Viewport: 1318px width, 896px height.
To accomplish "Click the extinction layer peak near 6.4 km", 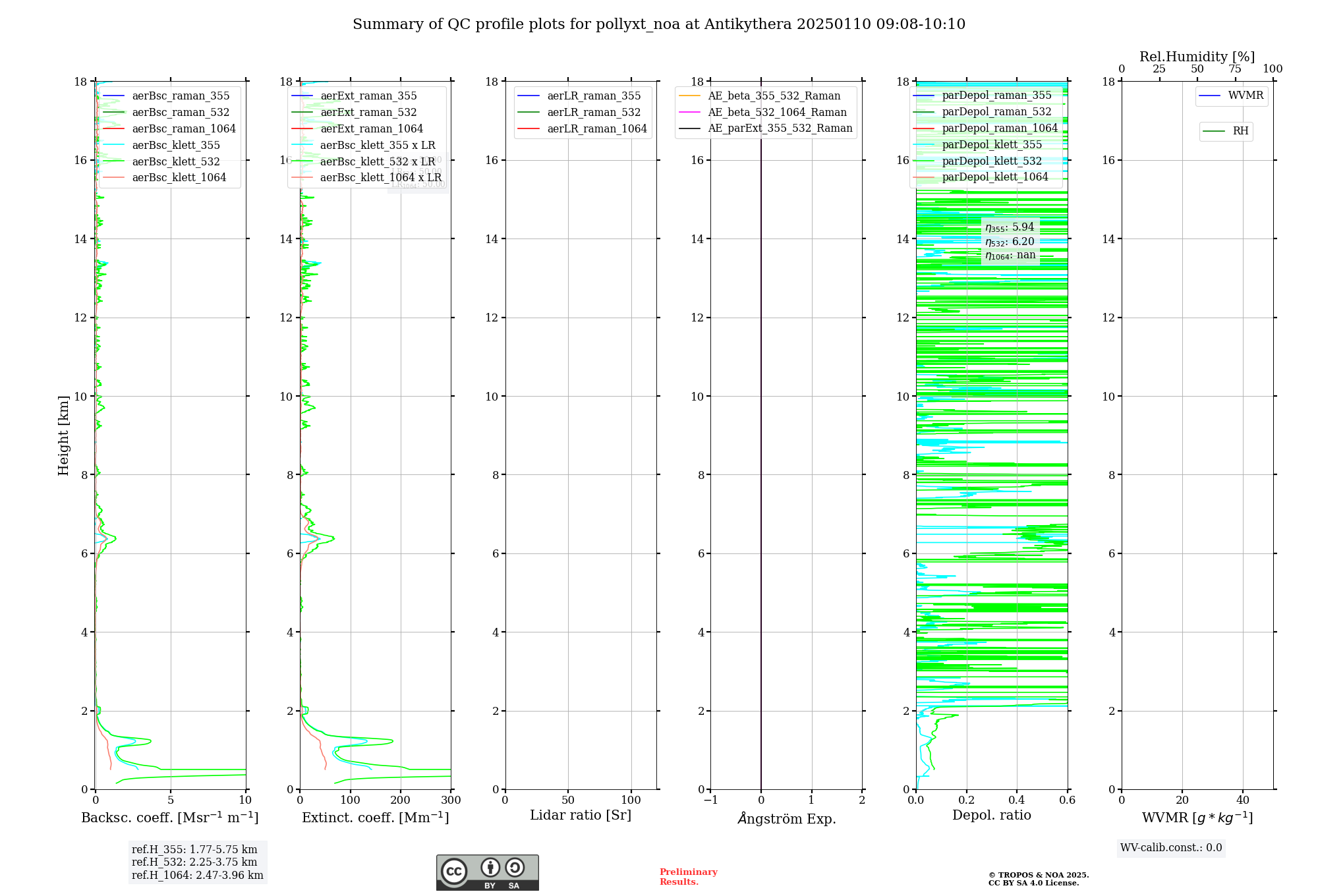I will pos(333,538).
